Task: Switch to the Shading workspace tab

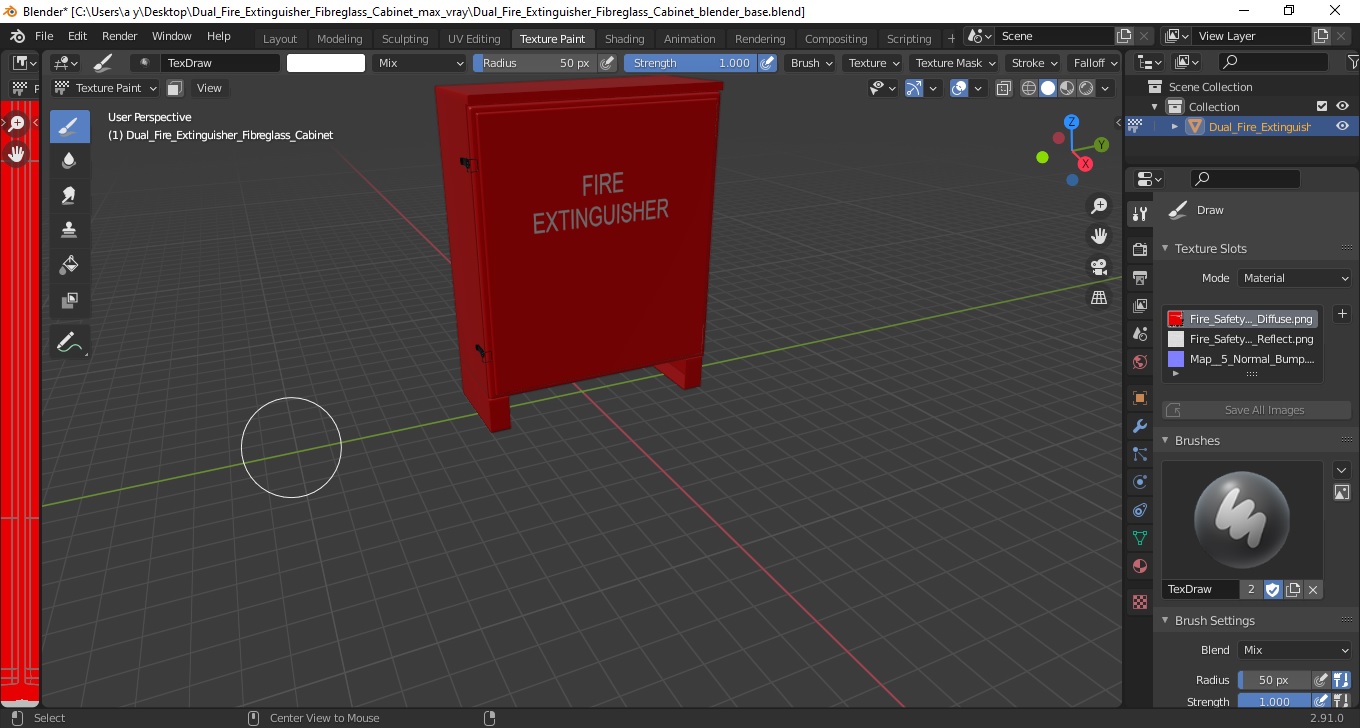Action: pyautogui.click(x=624, y=39)
